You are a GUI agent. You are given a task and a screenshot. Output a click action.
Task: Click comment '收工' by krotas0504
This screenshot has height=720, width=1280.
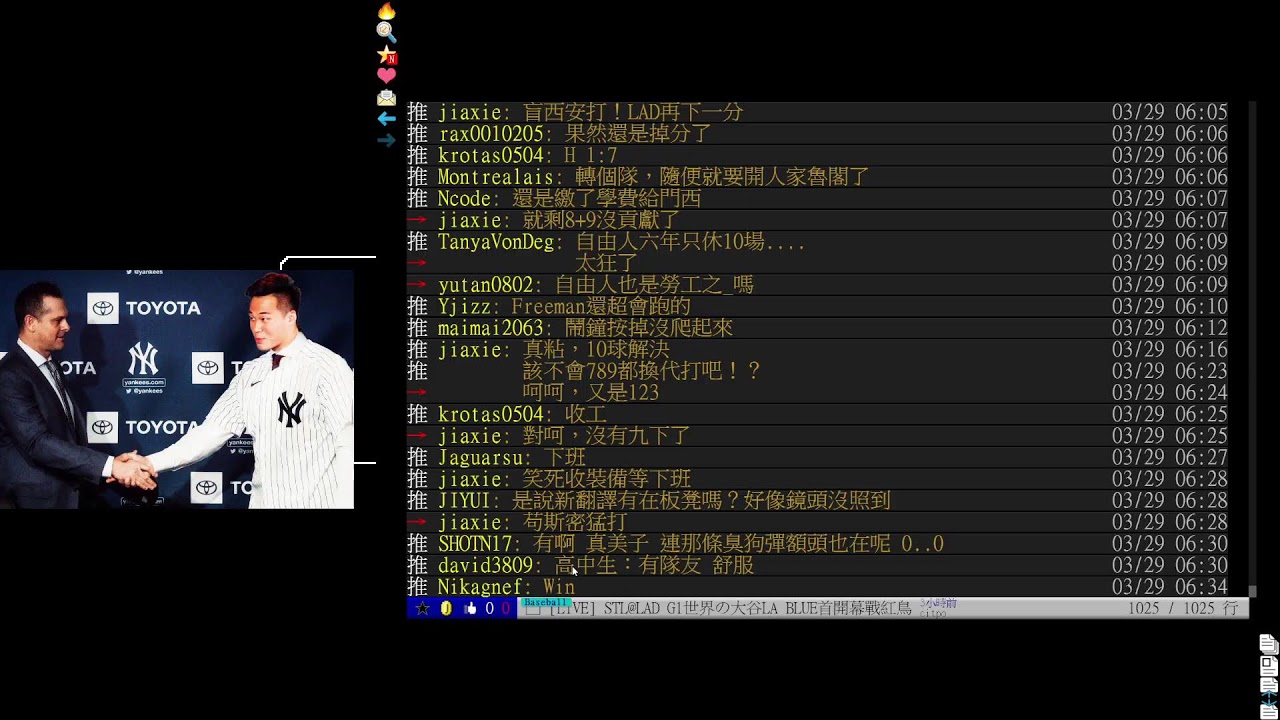tap(585, 415)
